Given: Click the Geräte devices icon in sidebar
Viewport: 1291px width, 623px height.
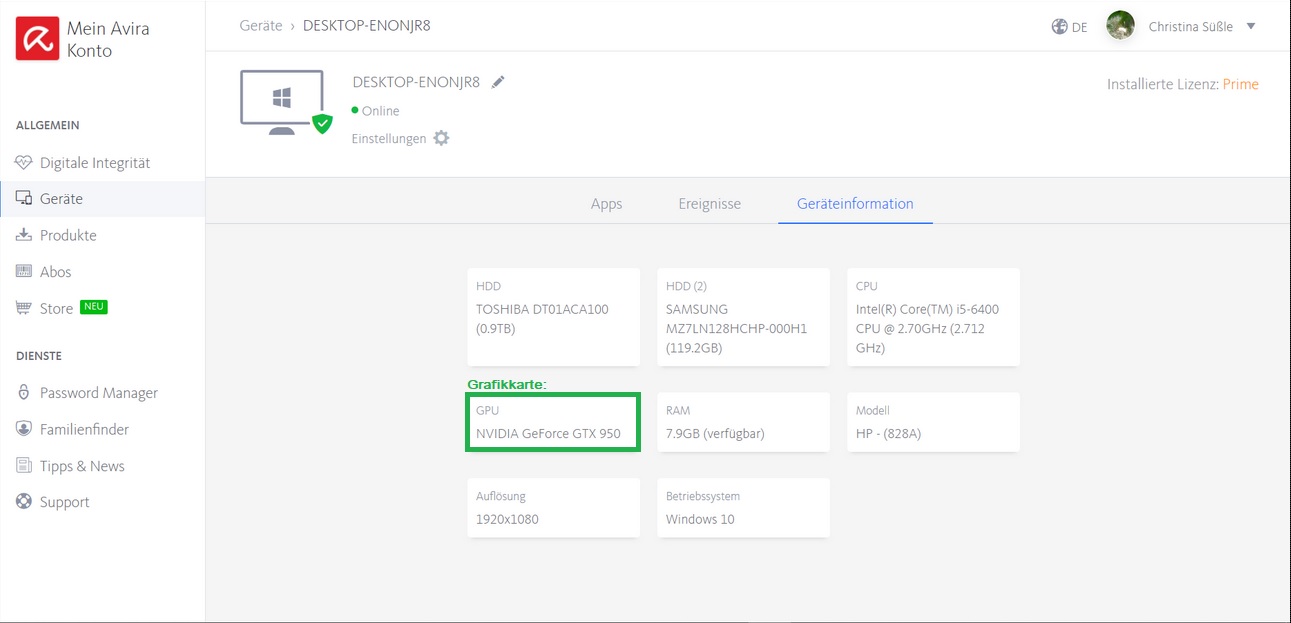Looking at the screenshot, I should [24, 199].
